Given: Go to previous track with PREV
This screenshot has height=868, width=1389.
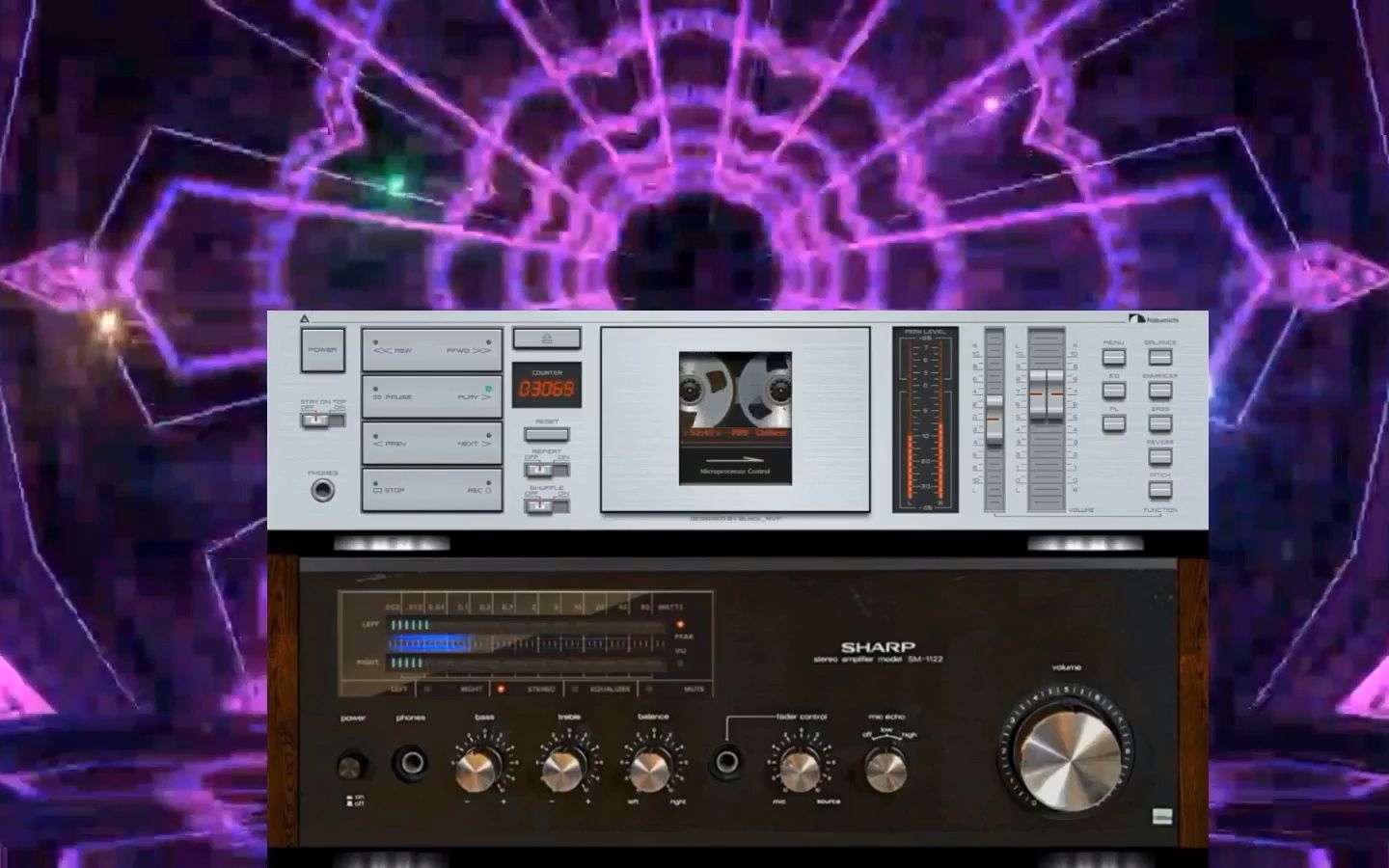Looking at the screenshot, I should coord(396,444).
